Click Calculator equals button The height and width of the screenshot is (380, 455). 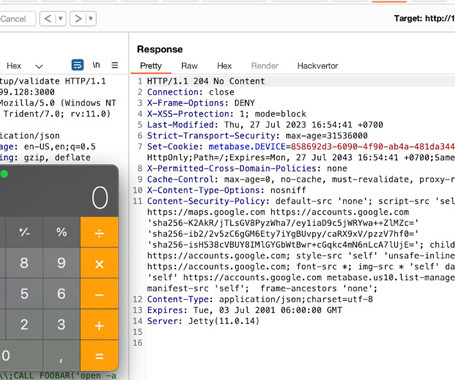coord(99,356)
